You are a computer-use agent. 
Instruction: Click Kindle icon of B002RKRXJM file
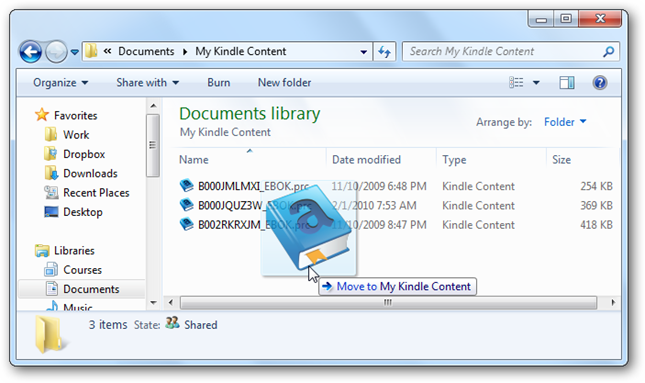click(186, 225)
